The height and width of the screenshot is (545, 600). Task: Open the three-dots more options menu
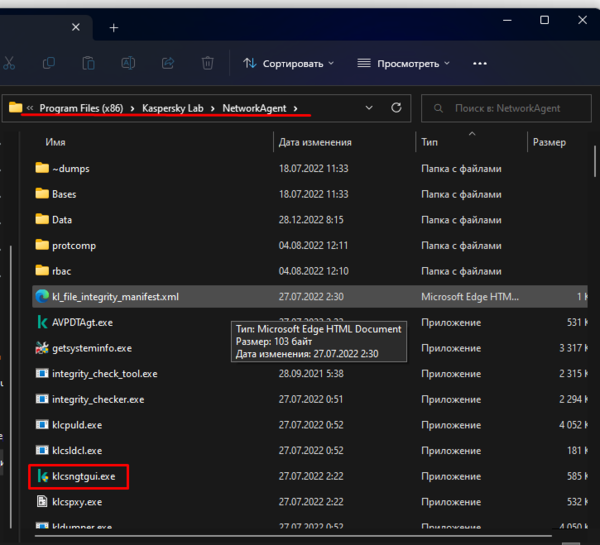coord(479,63)
